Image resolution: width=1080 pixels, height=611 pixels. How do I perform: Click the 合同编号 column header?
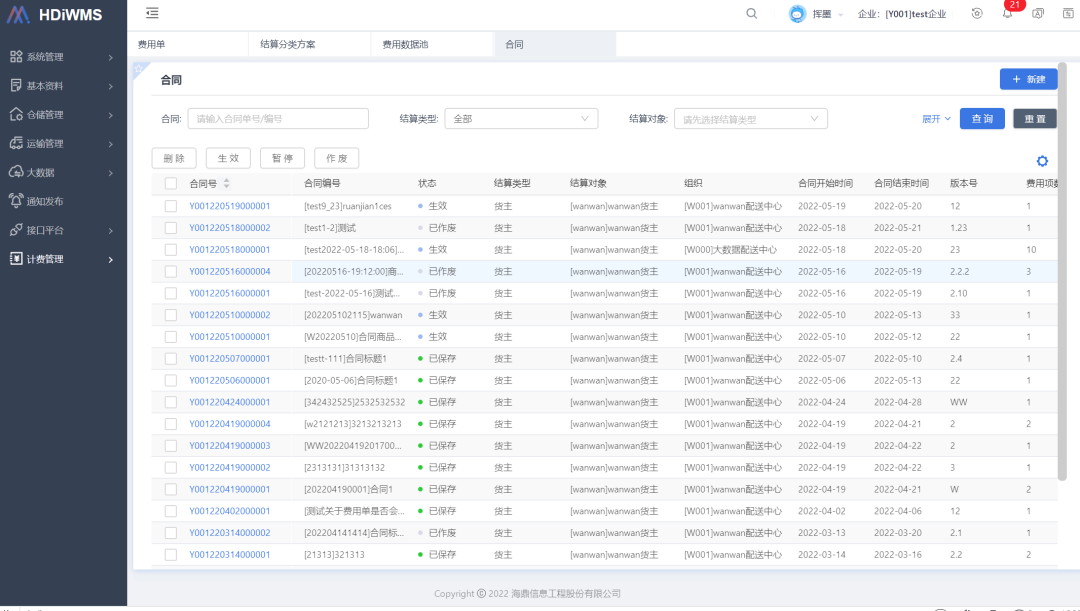coord(322,183)
